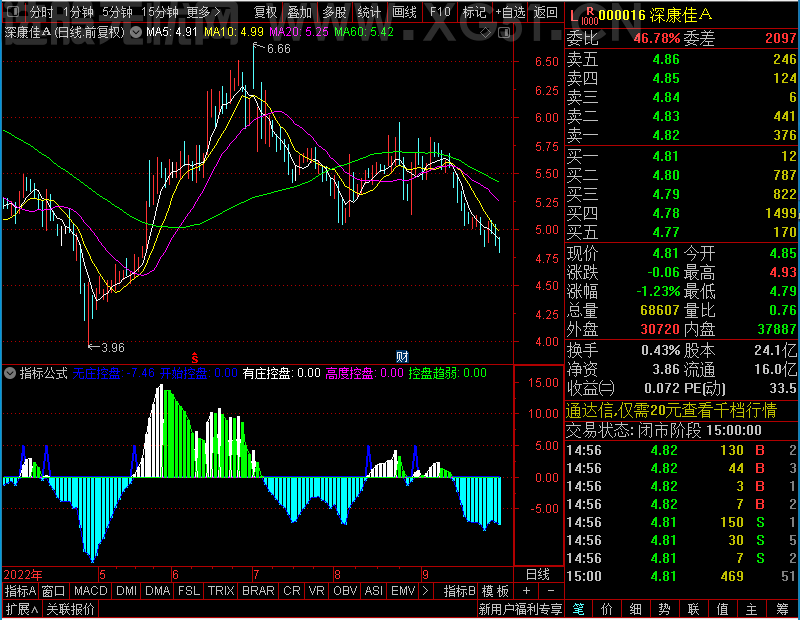Switch to the FSL indicator

pyautogui.click(x=189, y=591)
